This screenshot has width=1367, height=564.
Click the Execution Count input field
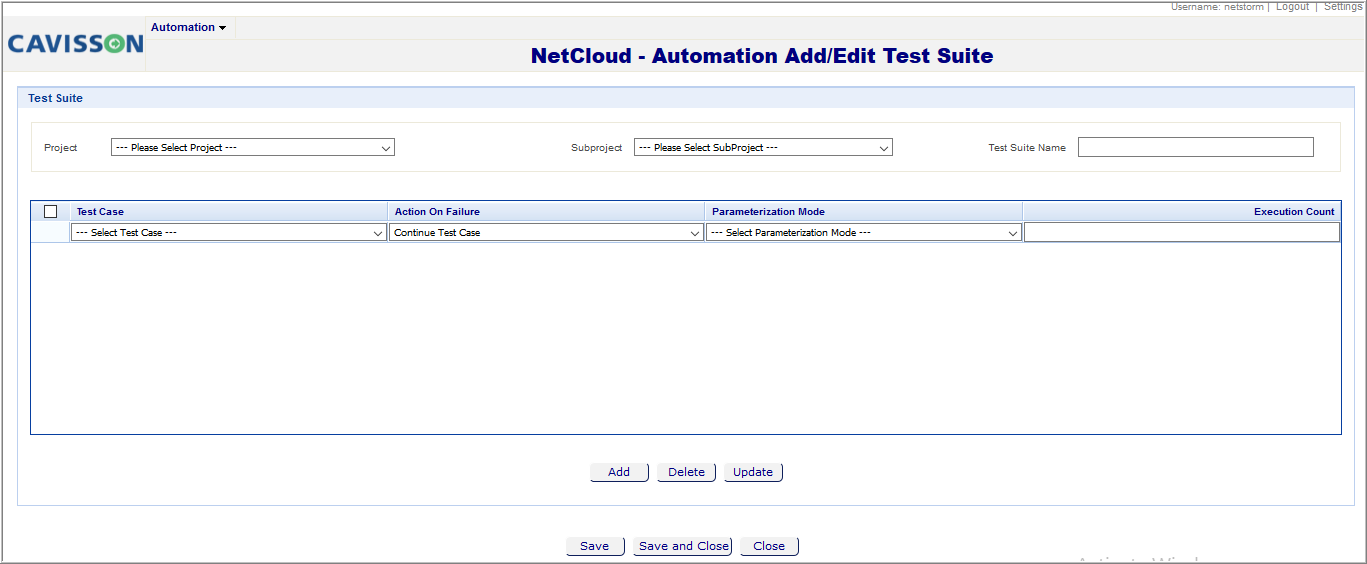tap(1181, 232)
